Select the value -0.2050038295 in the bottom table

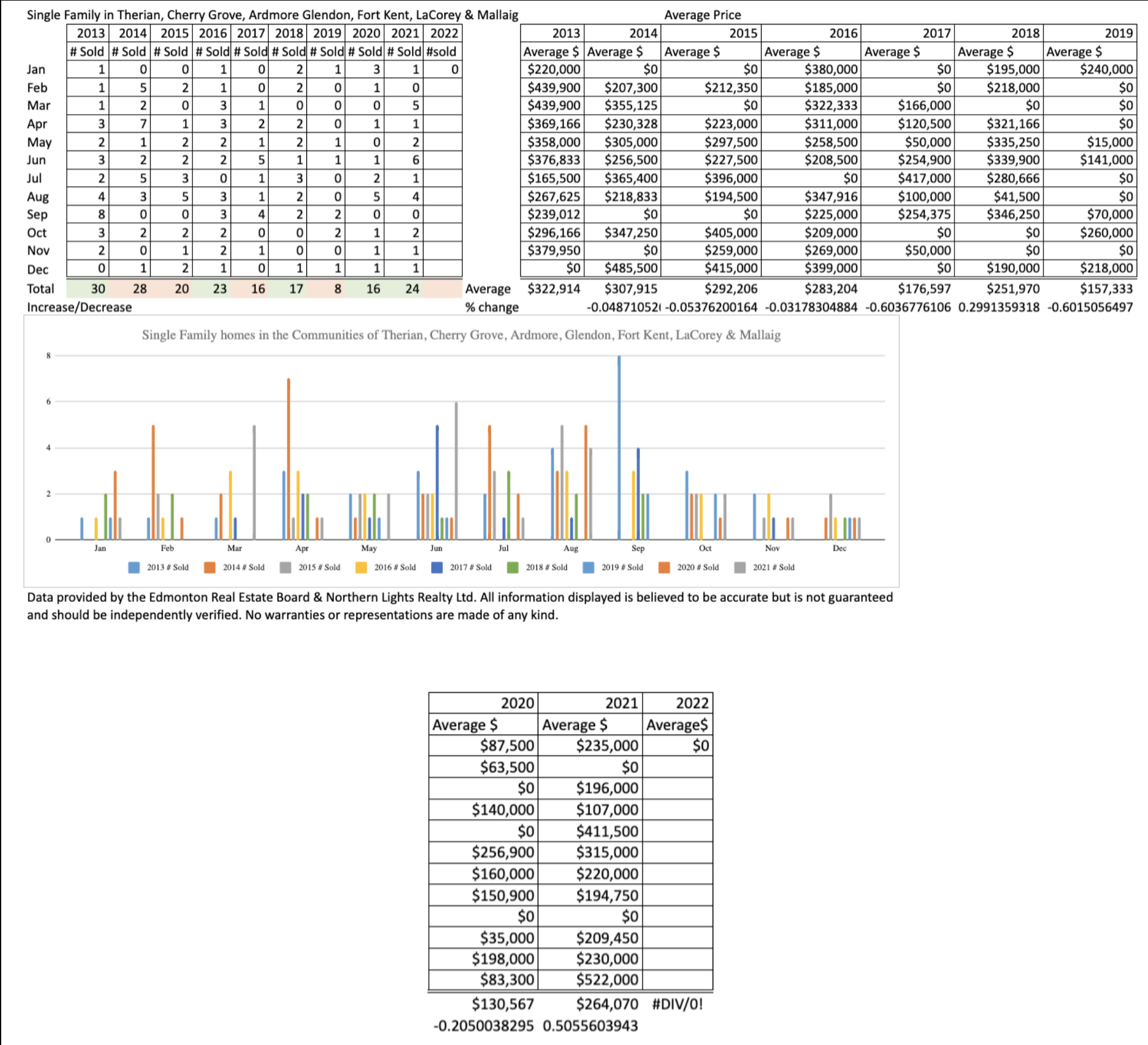pos(484,1026)
